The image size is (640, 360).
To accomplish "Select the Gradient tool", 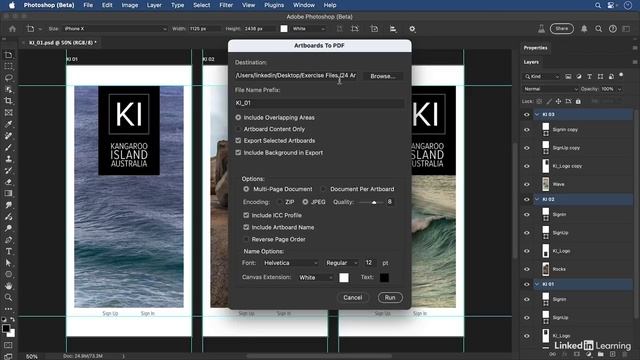I will tap(8, 193).
